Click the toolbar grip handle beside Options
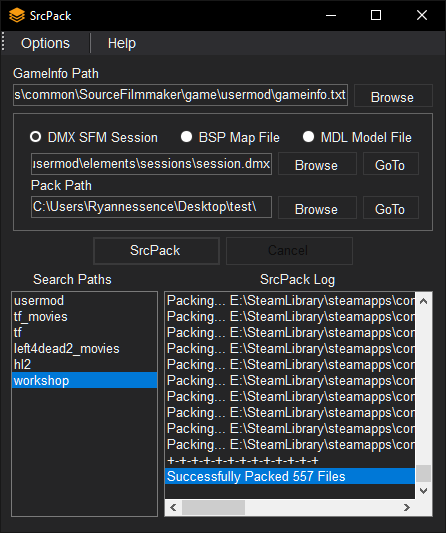This screenshot has height=533, width=446. (x=3, y=41)
